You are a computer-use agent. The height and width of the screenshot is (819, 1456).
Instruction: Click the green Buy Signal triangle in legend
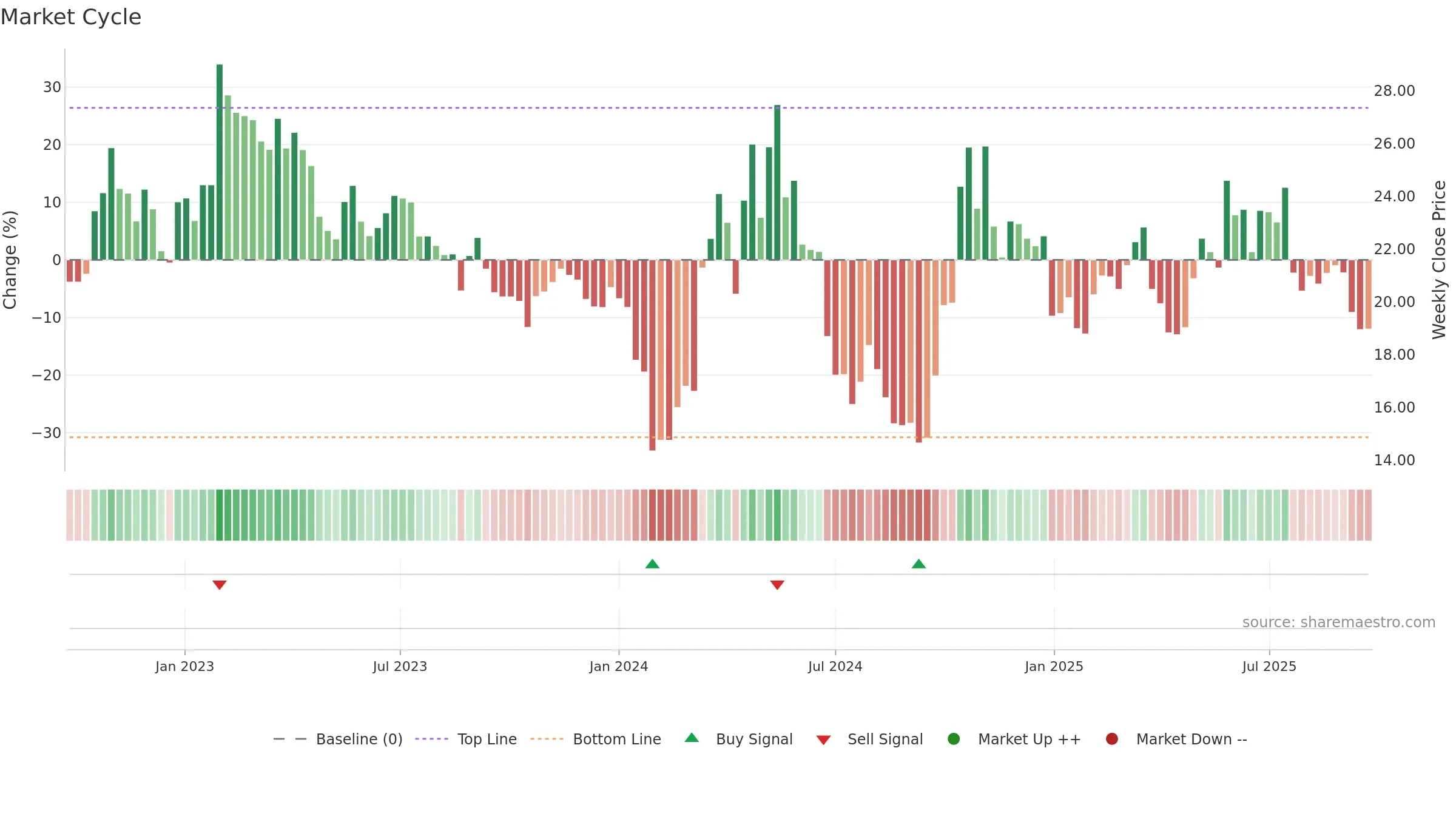692,738
